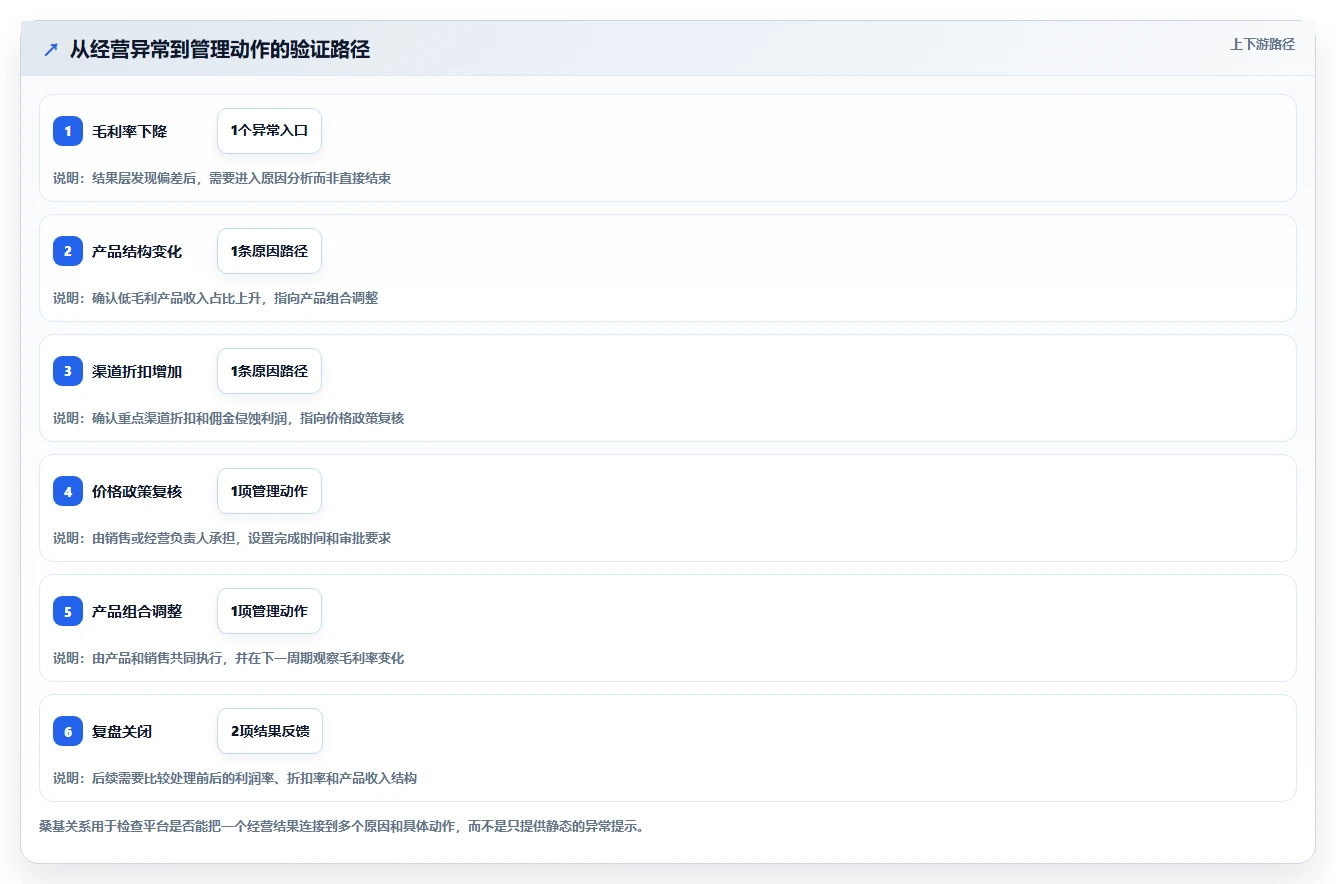Click the 上下游路径 label in the header
The height and width of the screenshot is (884, 1336).
point(1262,44)
